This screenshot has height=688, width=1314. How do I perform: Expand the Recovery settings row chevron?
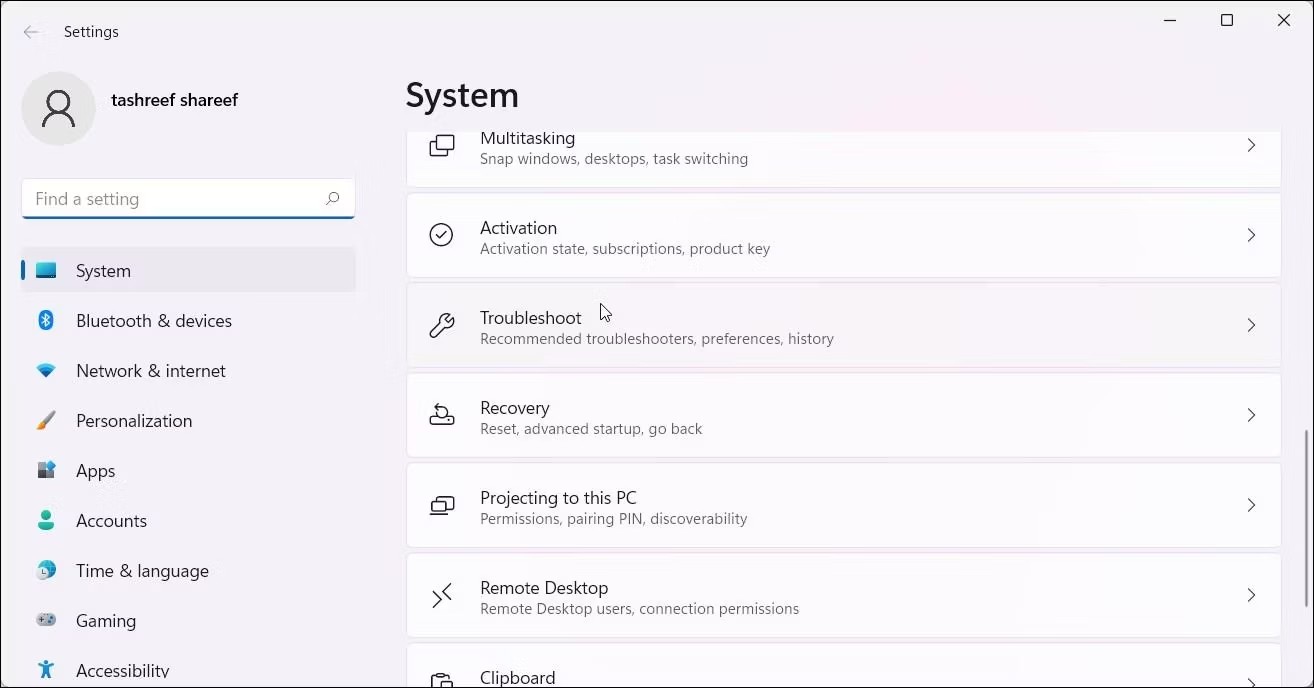click(x=1251, y=415)
